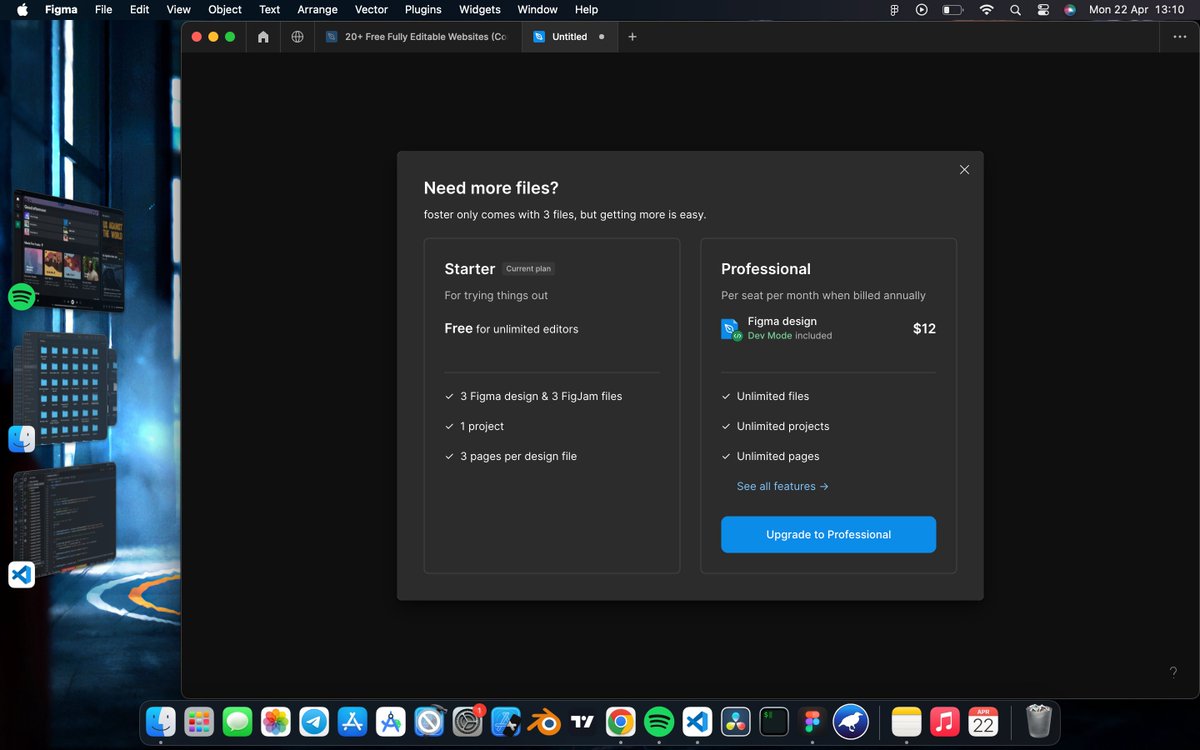Select the Untitled file tab
The width and height of the screenshot is (1200, 750).
pyautogui.click(x=568, y=36)
